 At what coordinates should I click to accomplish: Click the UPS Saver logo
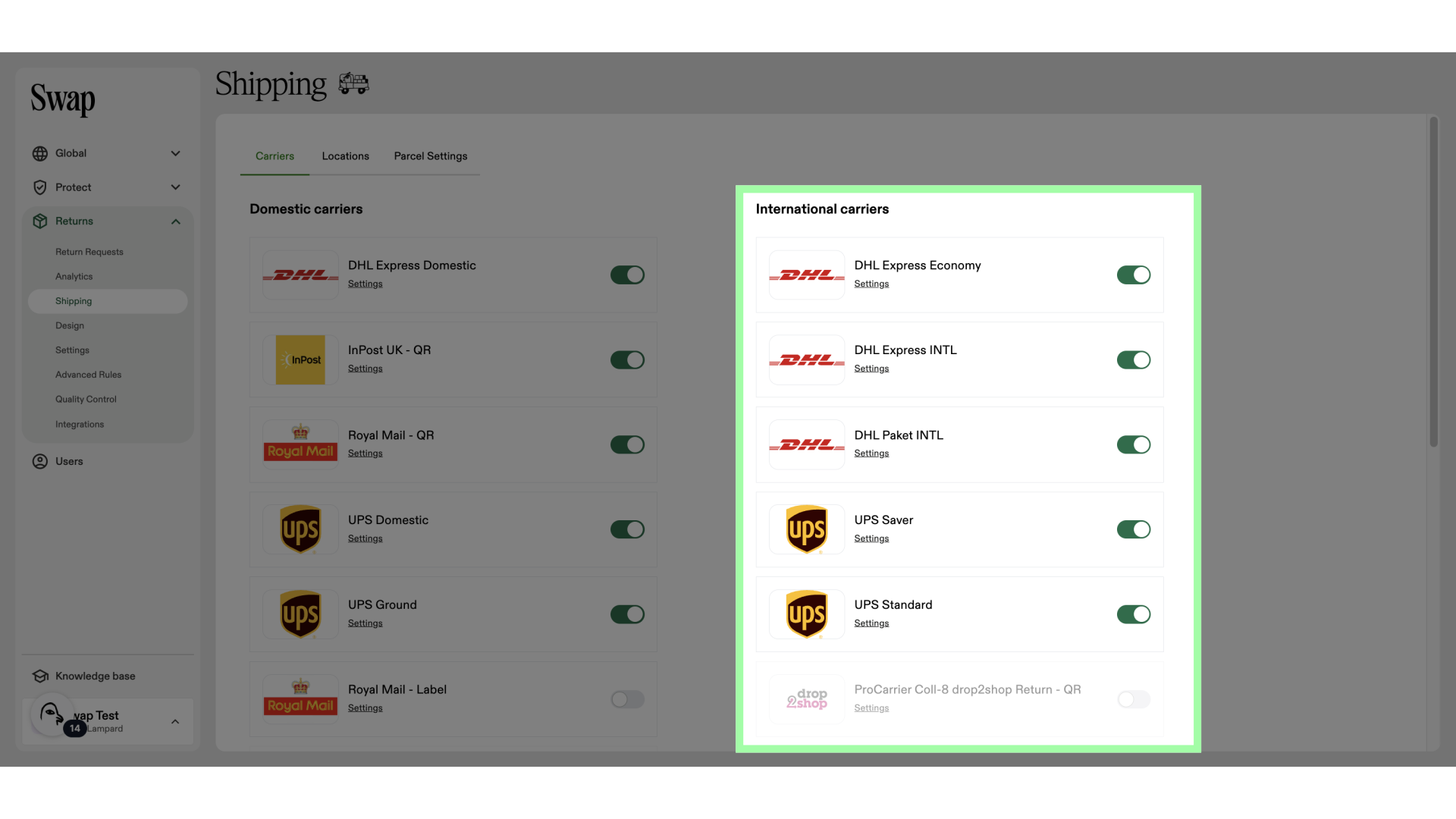(x=807, y=529)
